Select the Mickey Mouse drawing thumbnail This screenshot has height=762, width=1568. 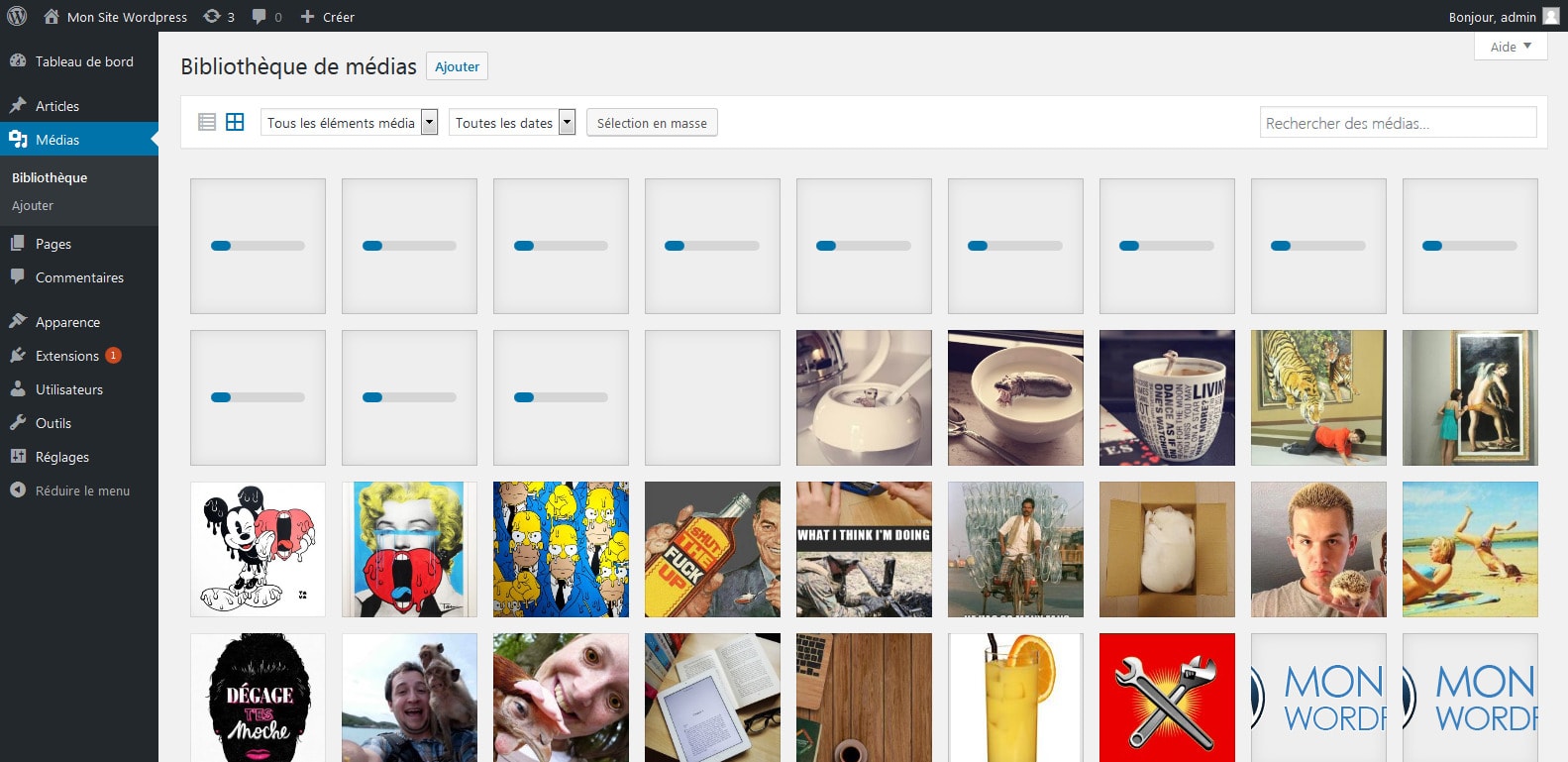258,549
